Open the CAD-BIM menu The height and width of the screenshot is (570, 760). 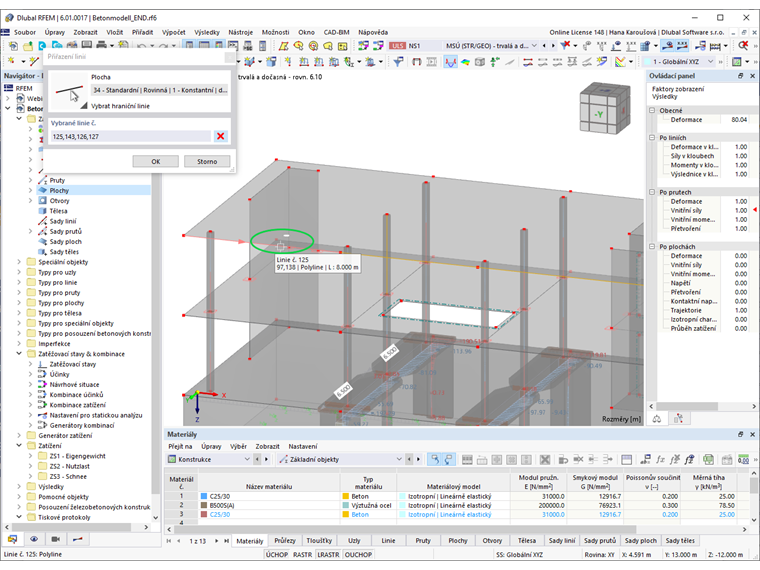pyautogui.click(x=336, y=32)
